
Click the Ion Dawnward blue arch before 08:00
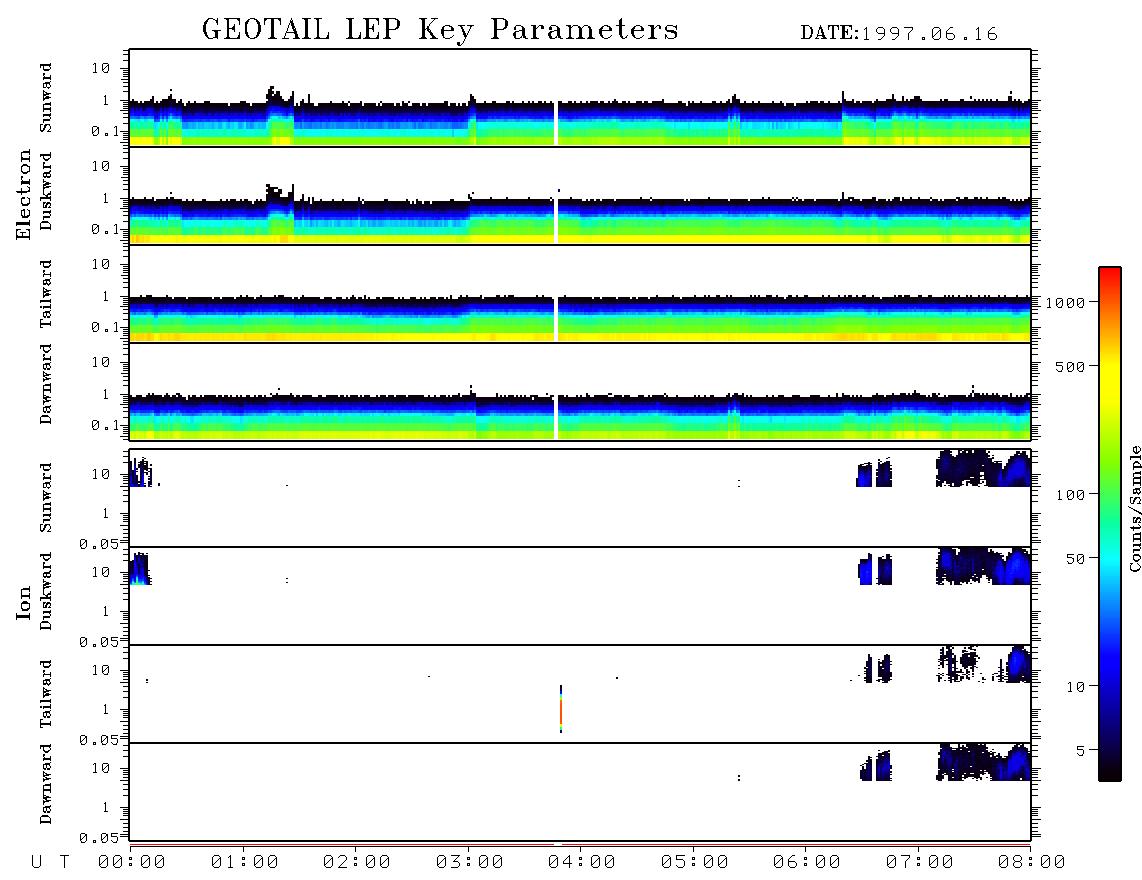click(x=1017, y=762)
